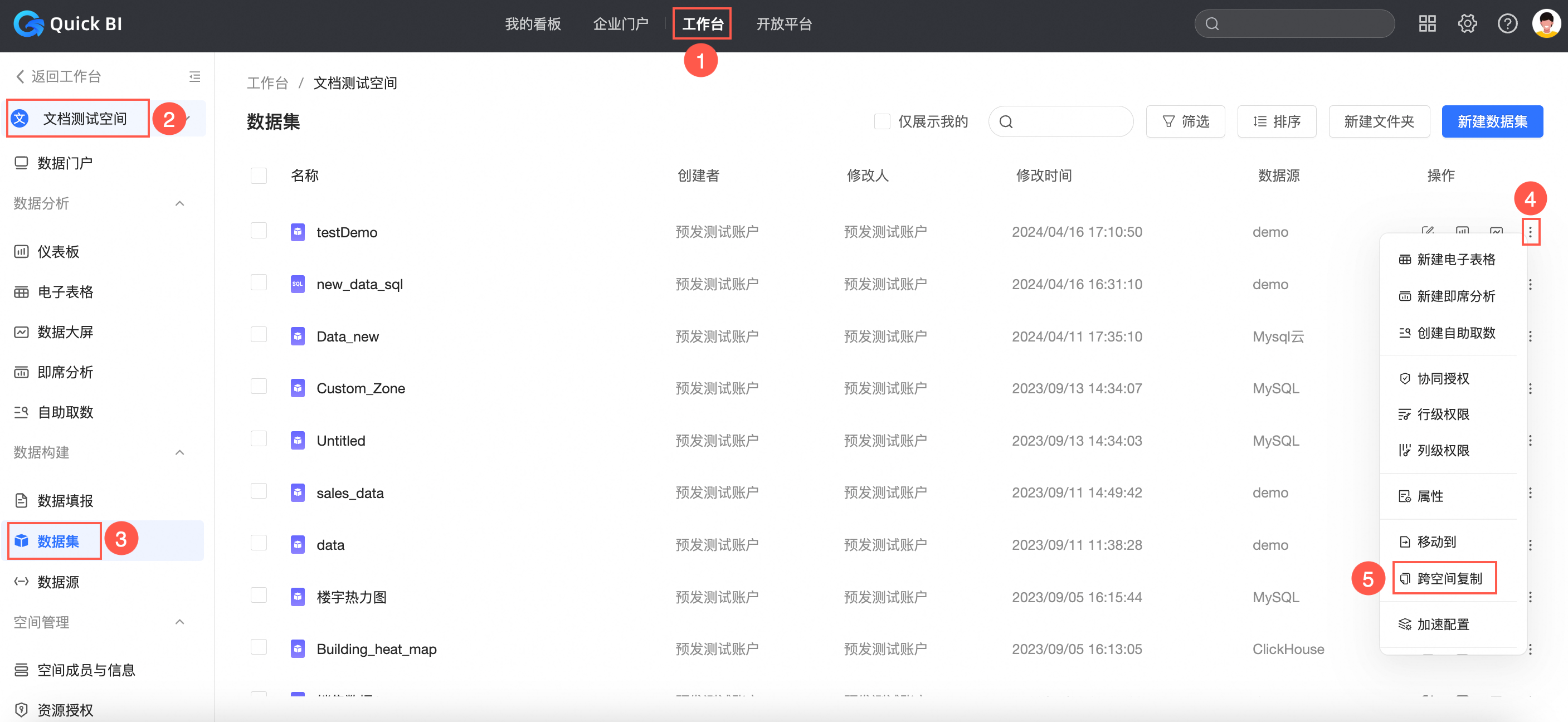Check the 仅展示我的 checkbox

point(882,121)
